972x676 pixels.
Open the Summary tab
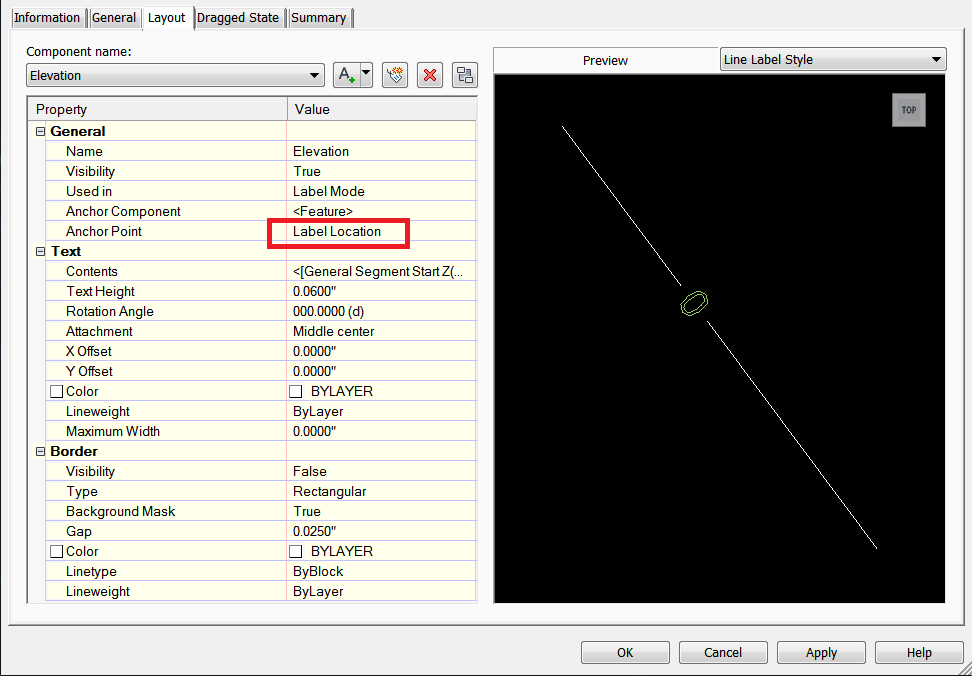point(319,17)
